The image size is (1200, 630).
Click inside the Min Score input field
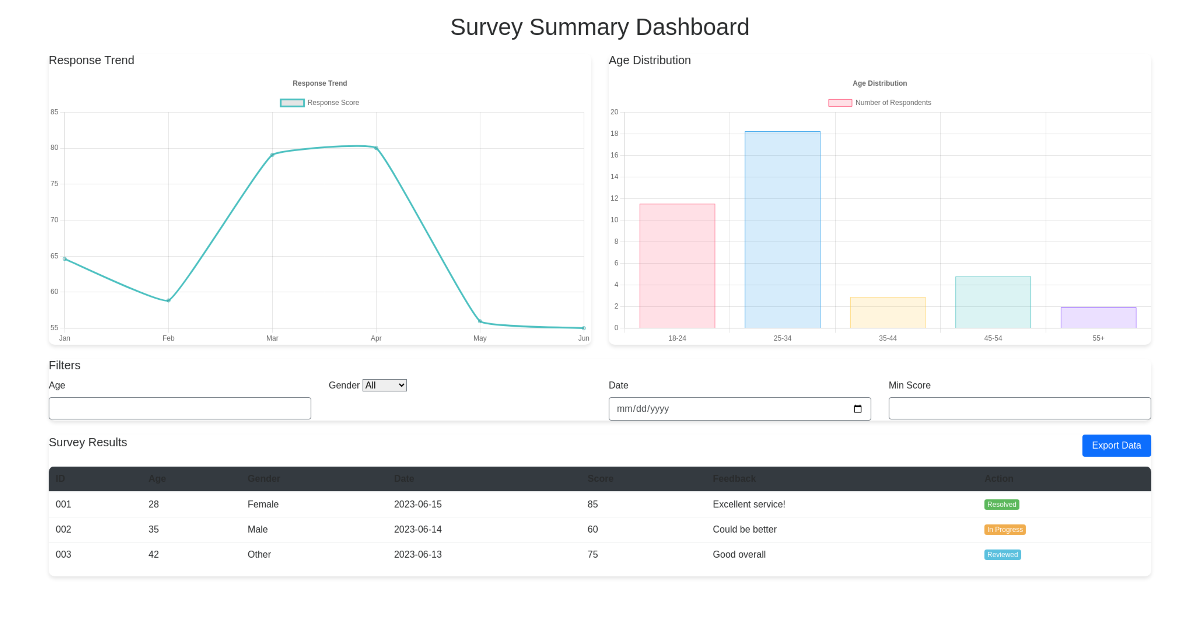(1019, 408)
